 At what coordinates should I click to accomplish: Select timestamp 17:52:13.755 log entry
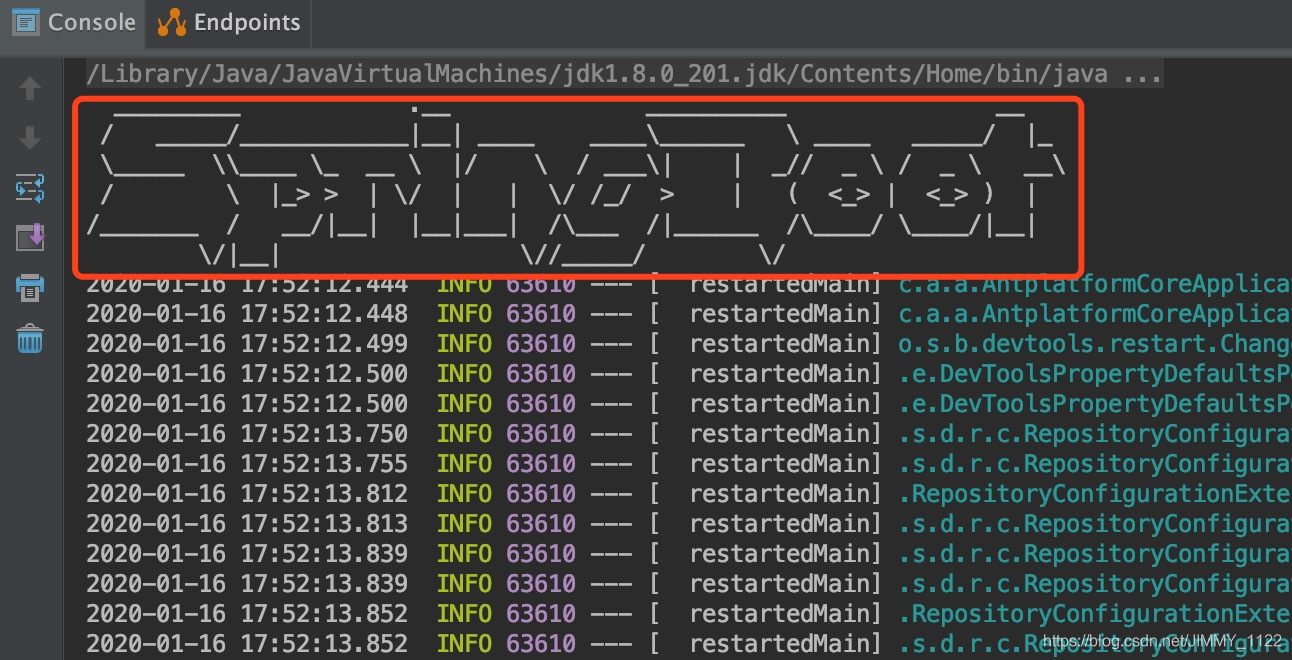click(x=247, y=464)
